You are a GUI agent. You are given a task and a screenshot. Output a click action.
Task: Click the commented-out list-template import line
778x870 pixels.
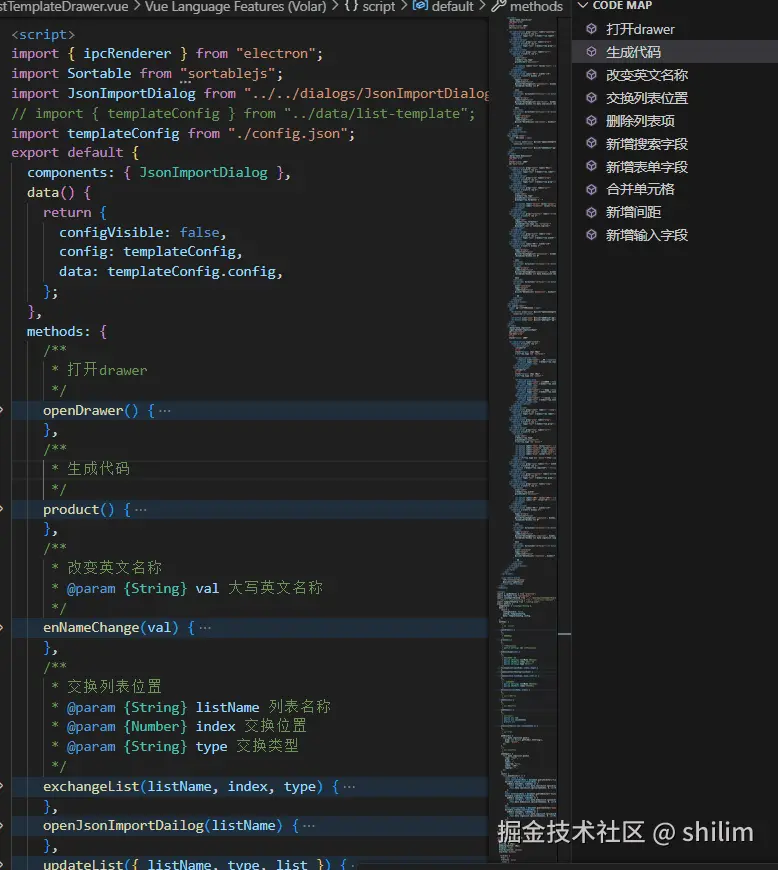(244, 113)
